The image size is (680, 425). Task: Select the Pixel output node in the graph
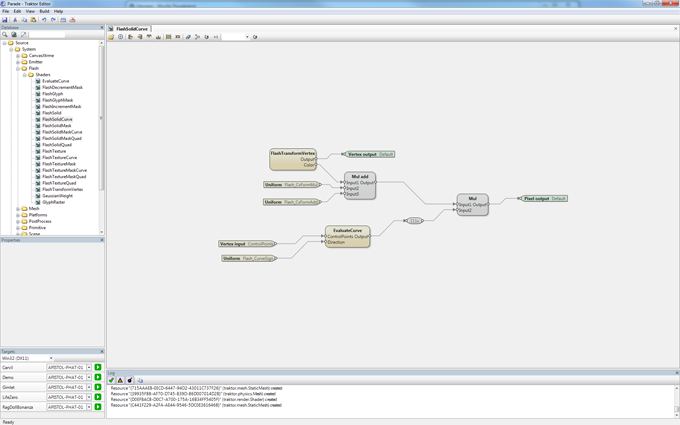(543, 199)
